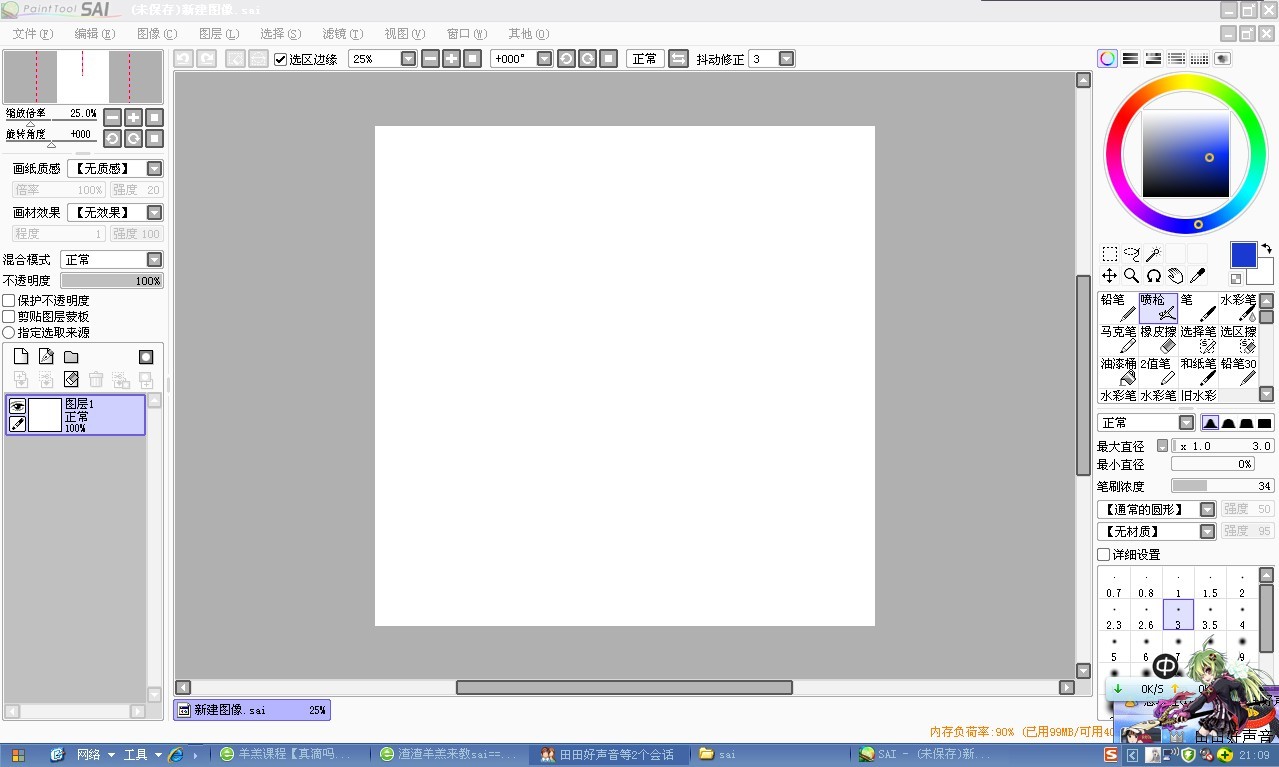Choose the rectangular selection tool
This screenshot has width=1279, height=767.
[x=1110, y=254]
